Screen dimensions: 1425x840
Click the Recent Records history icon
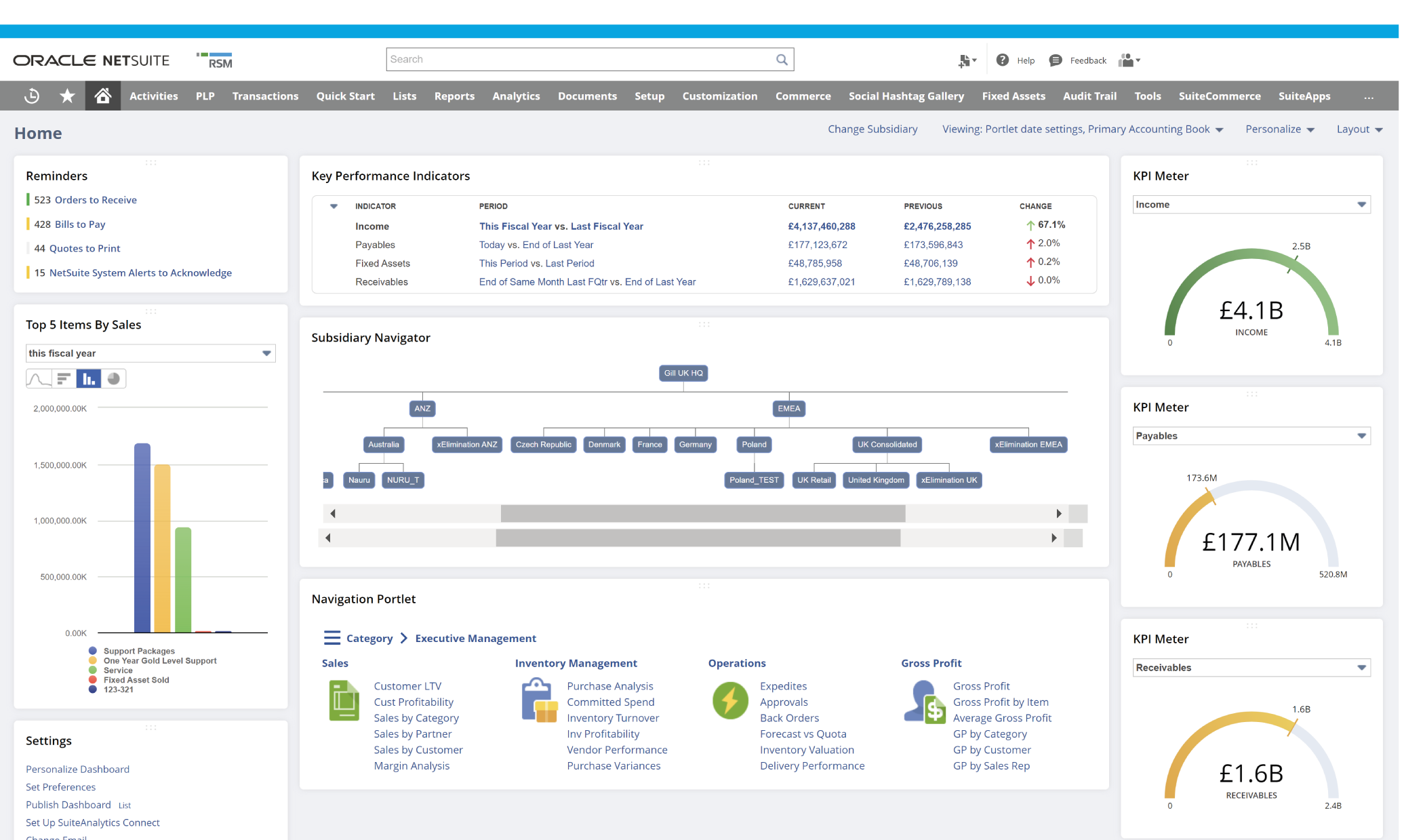point(31,96)
